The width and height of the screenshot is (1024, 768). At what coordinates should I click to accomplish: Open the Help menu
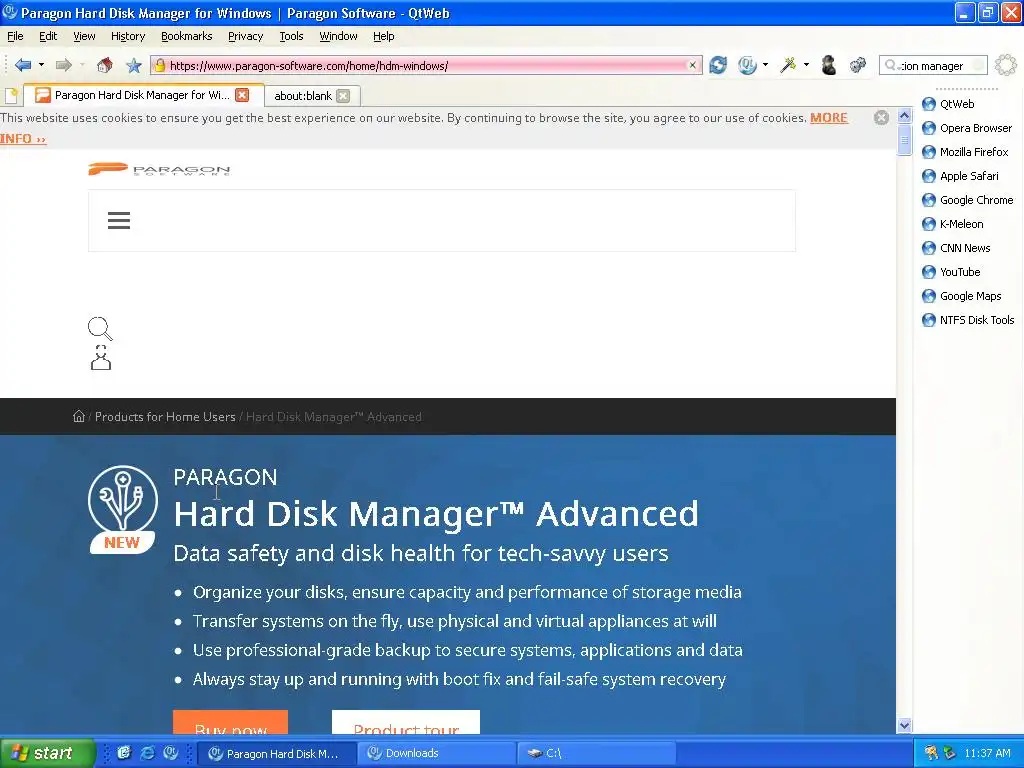coord(384,37)
